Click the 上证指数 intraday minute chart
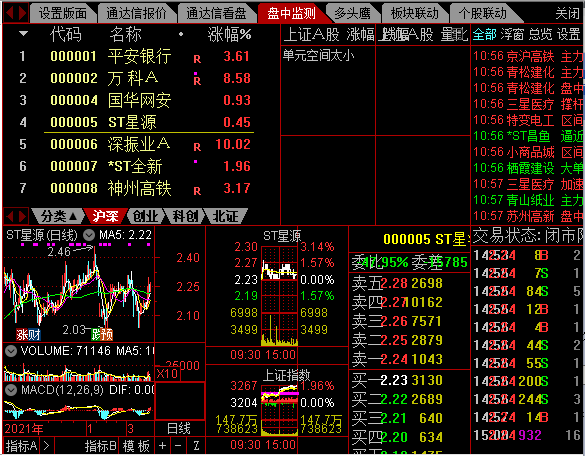 280,410
